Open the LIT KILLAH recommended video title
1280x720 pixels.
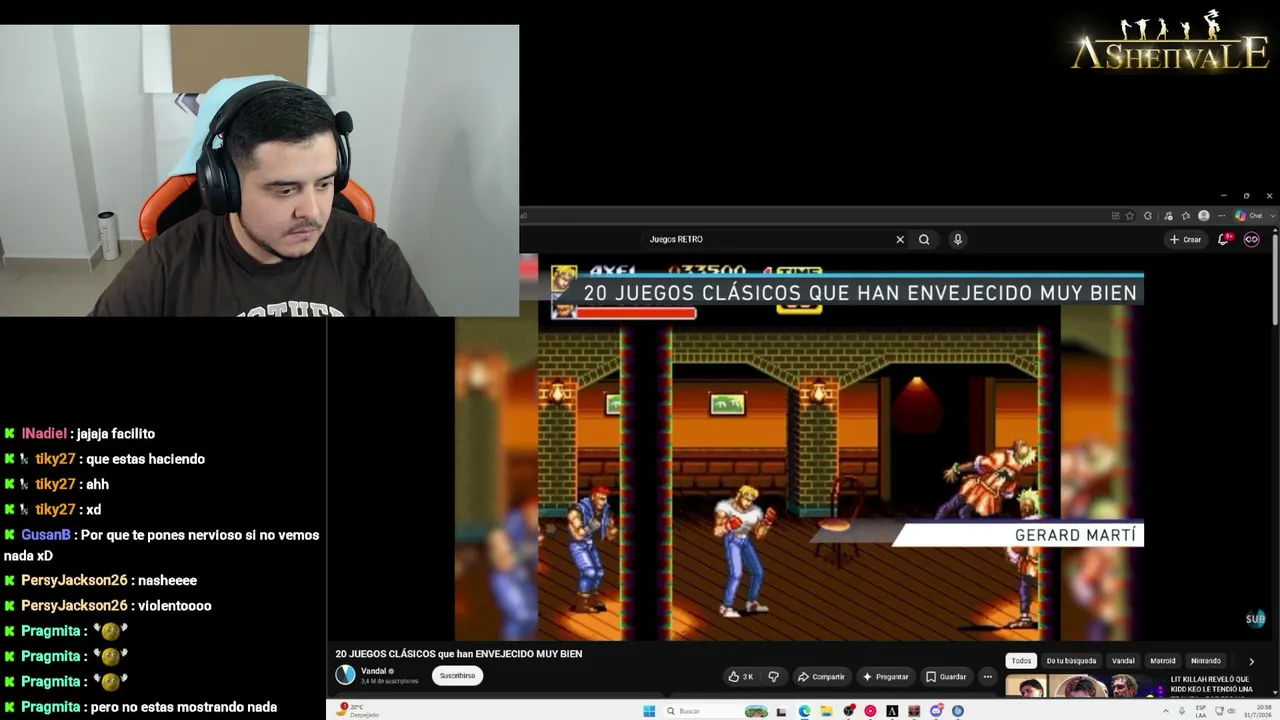pyautogui.click(x=1211, y=684)
